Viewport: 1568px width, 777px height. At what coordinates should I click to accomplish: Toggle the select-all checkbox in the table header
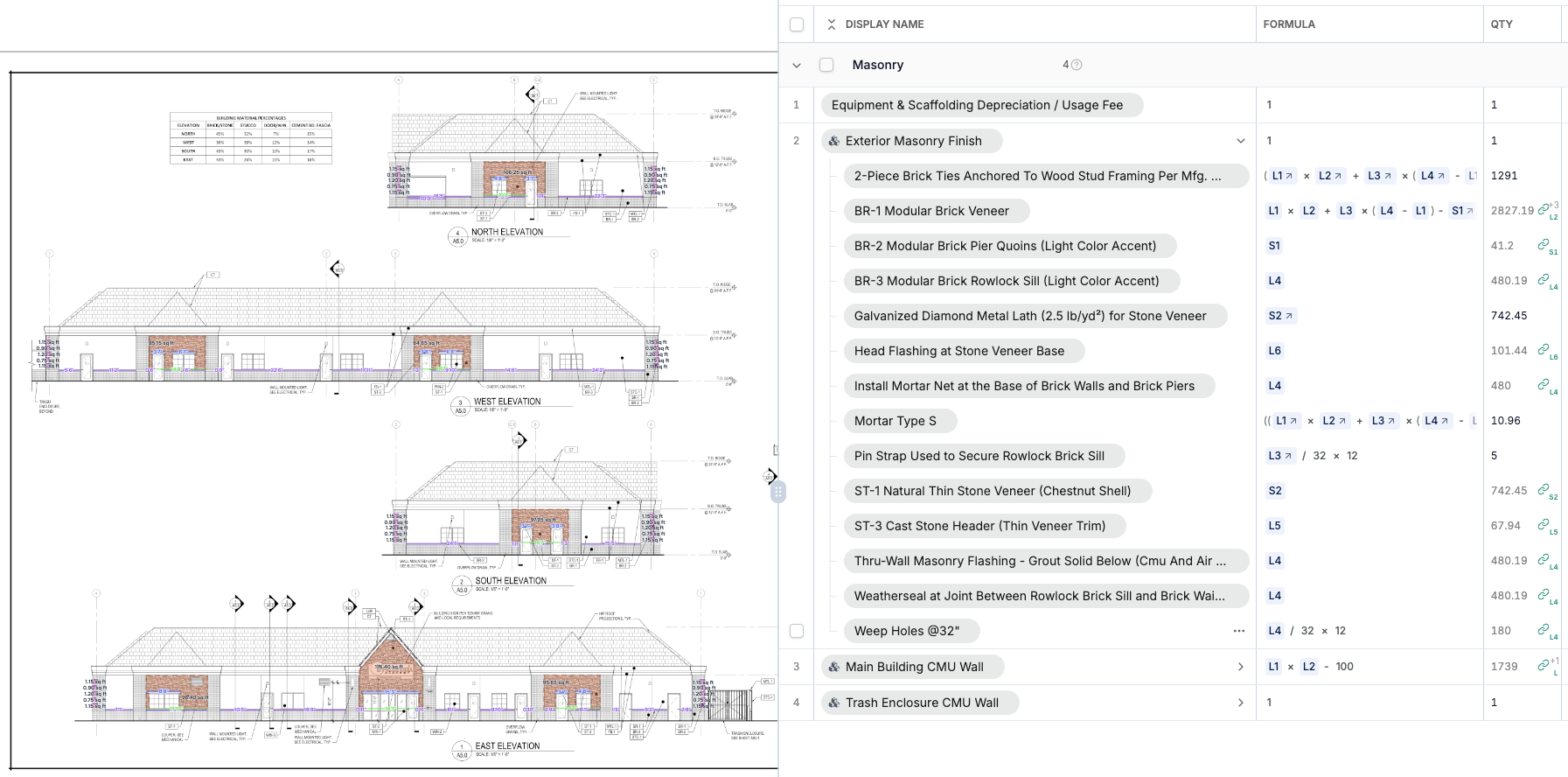pos(797,24)
